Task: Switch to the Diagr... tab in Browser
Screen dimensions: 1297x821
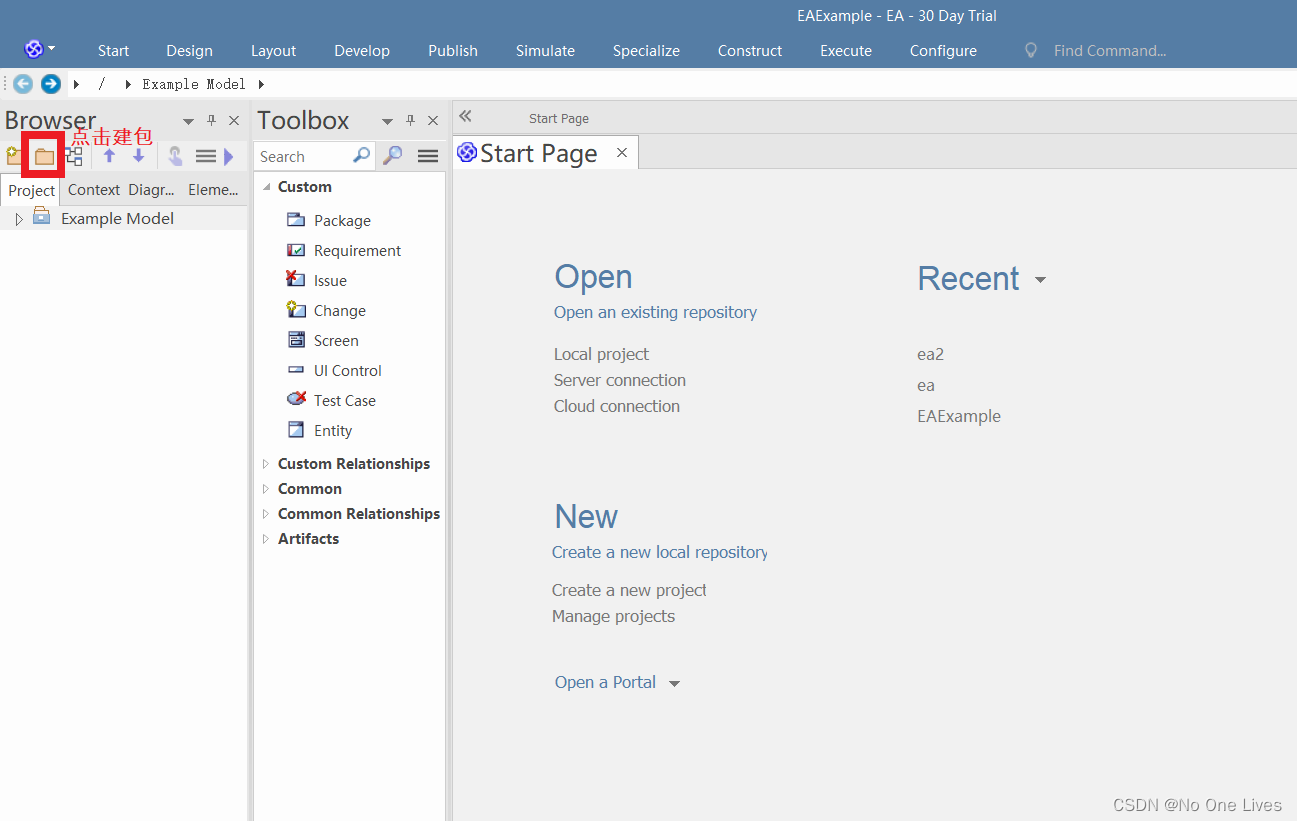Action: pos(152,189)
